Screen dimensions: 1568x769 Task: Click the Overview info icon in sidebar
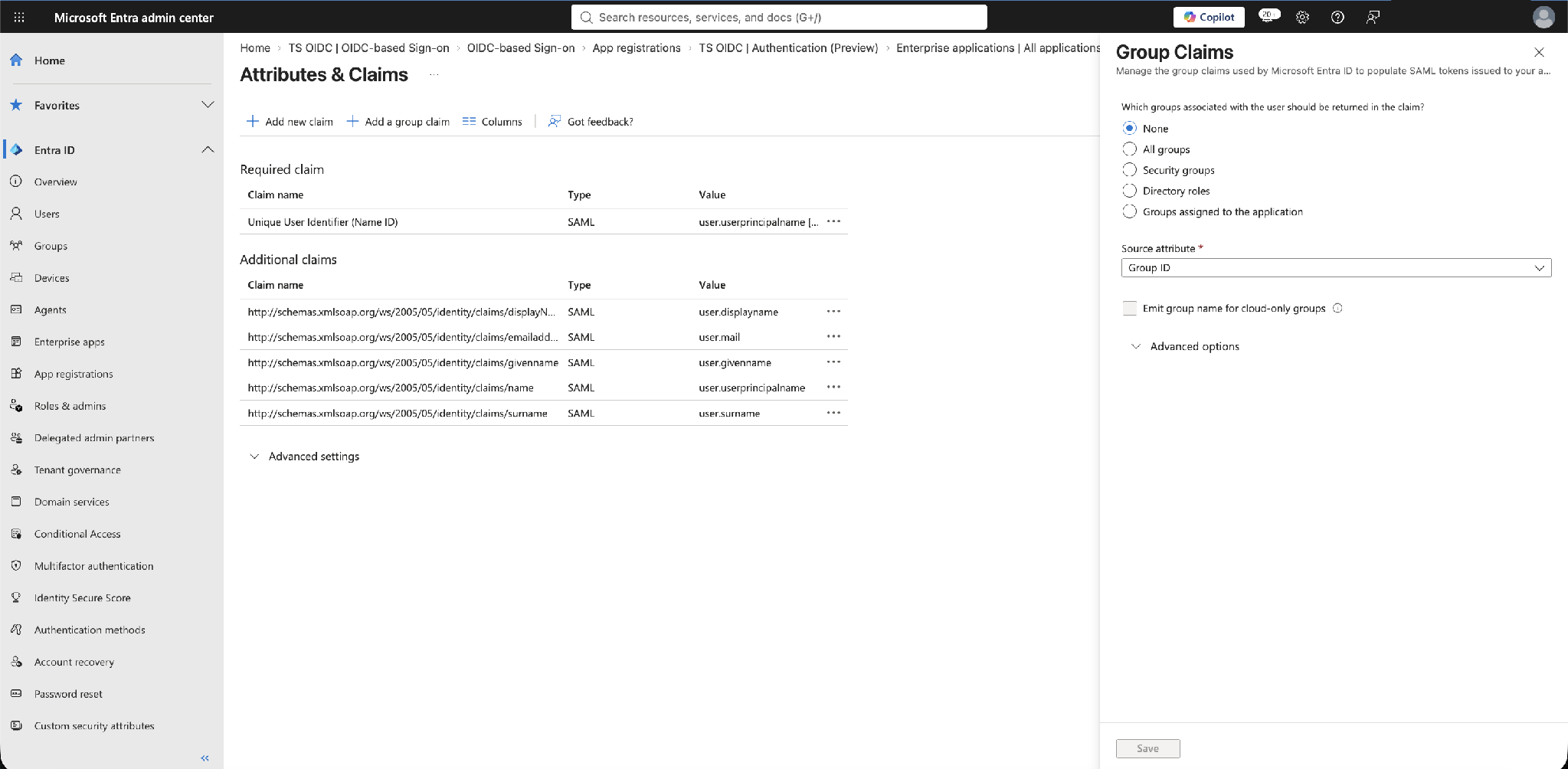(16, 182)
